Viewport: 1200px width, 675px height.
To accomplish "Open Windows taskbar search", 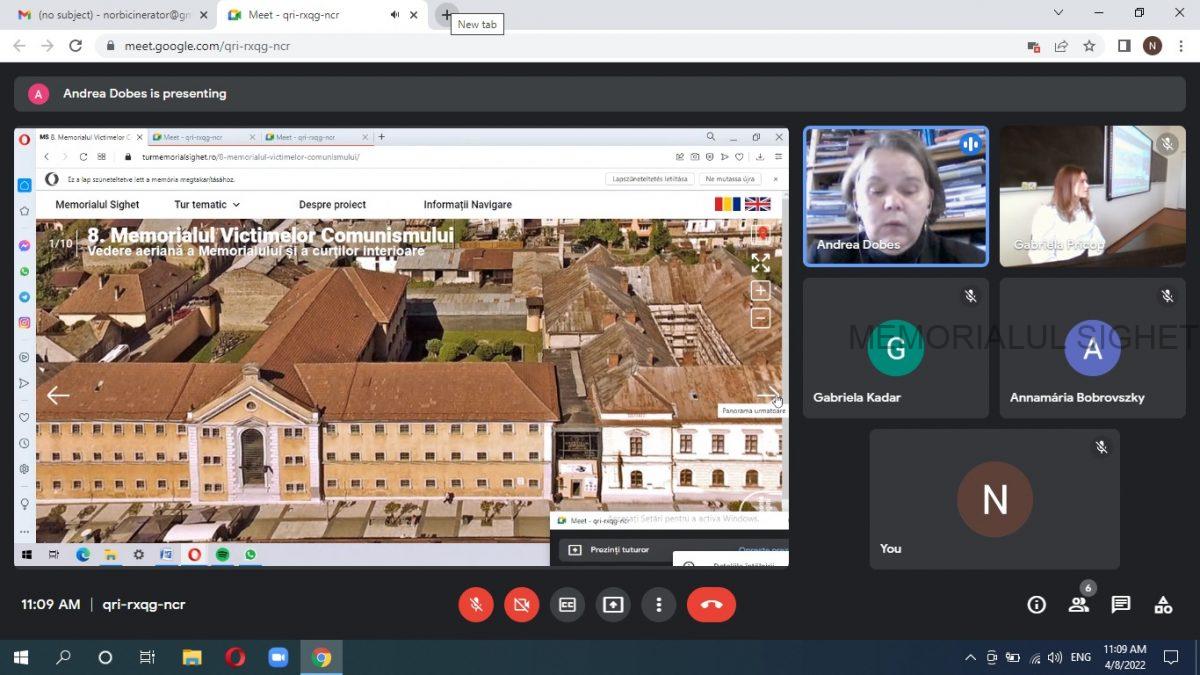I will (64, 657).
